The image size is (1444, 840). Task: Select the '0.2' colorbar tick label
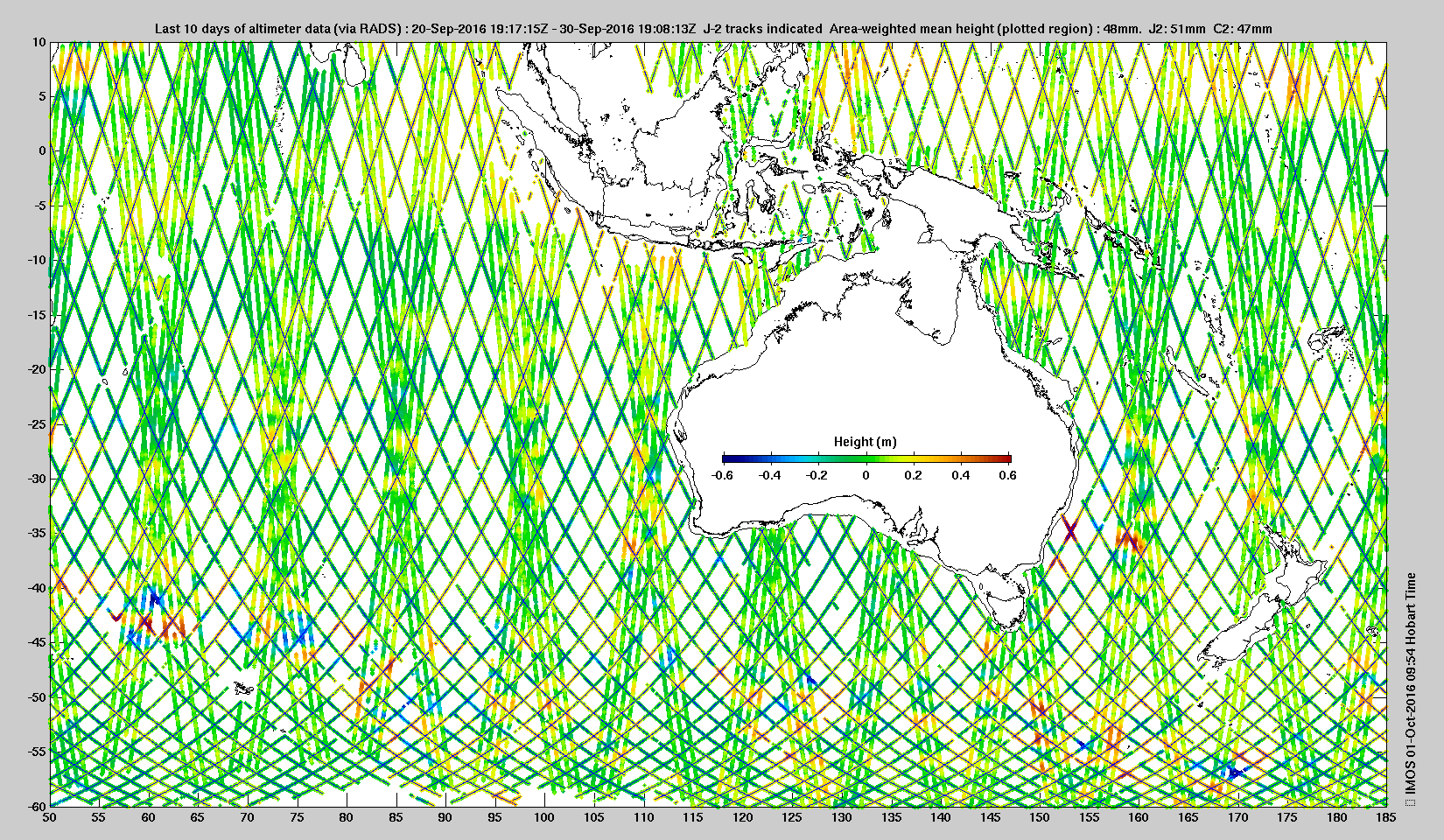[x=914, y=475]
